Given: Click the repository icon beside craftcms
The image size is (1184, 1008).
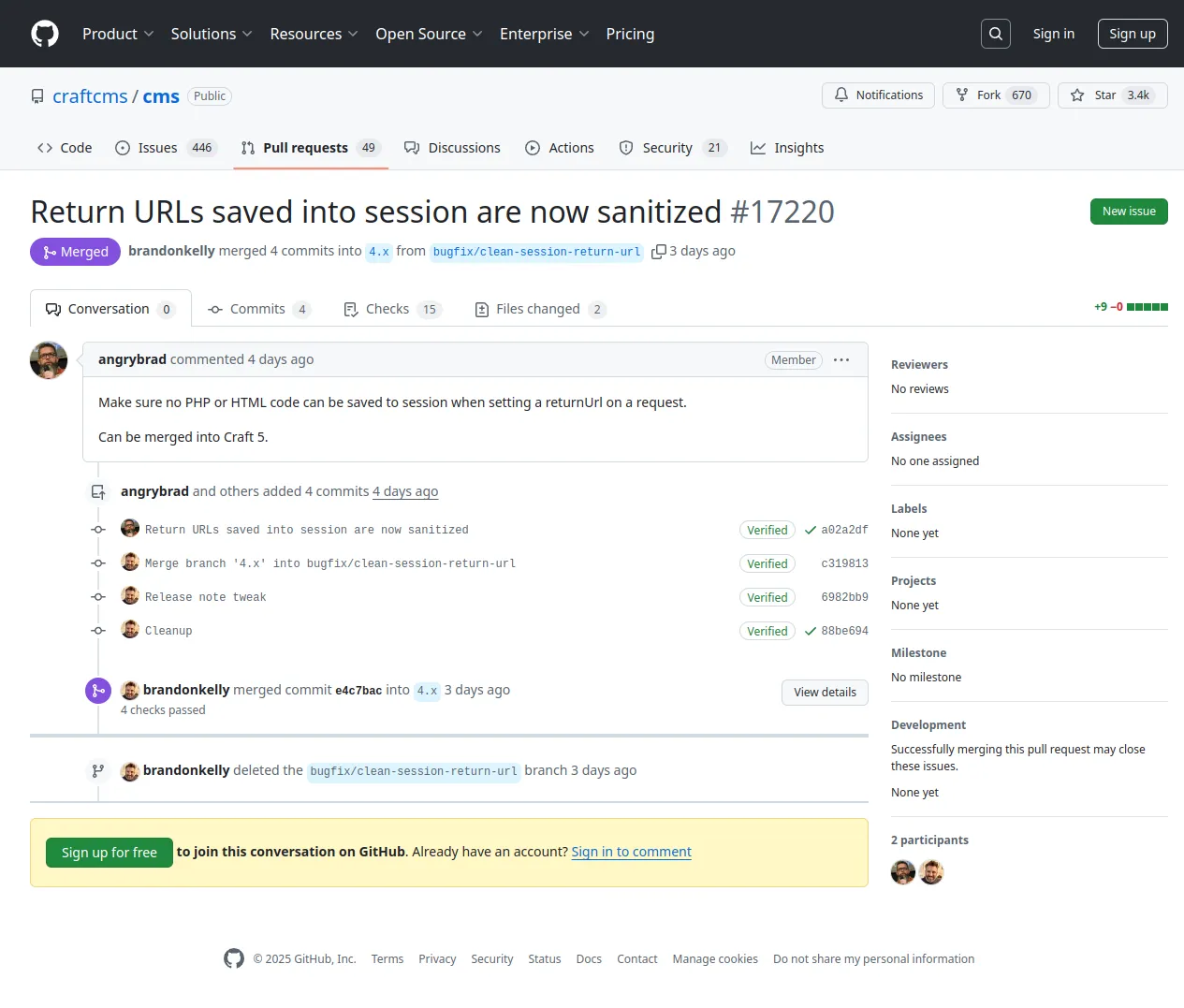Looking at the screenshot, I should 37,96.
